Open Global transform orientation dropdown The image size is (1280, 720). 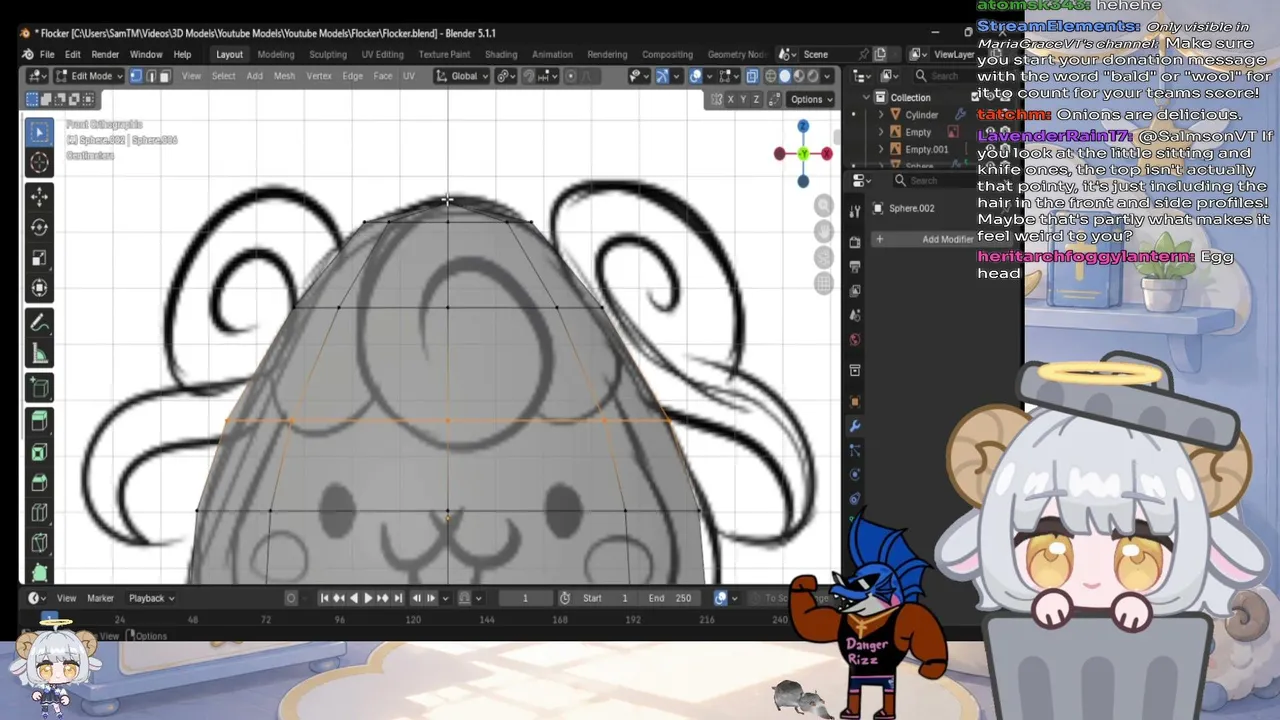point(463,76)
